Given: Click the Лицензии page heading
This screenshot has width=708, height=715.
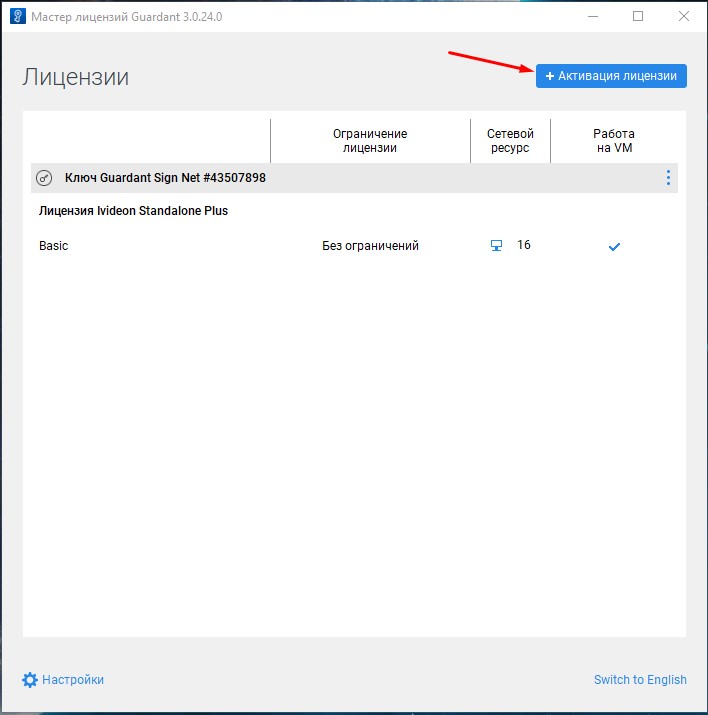Looking at the screenshot, I should point(76,77).
